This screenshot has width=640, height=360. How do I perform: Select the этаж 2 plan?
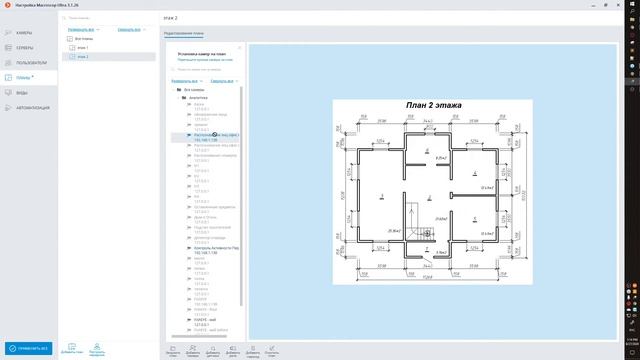(x=109, y=57)
